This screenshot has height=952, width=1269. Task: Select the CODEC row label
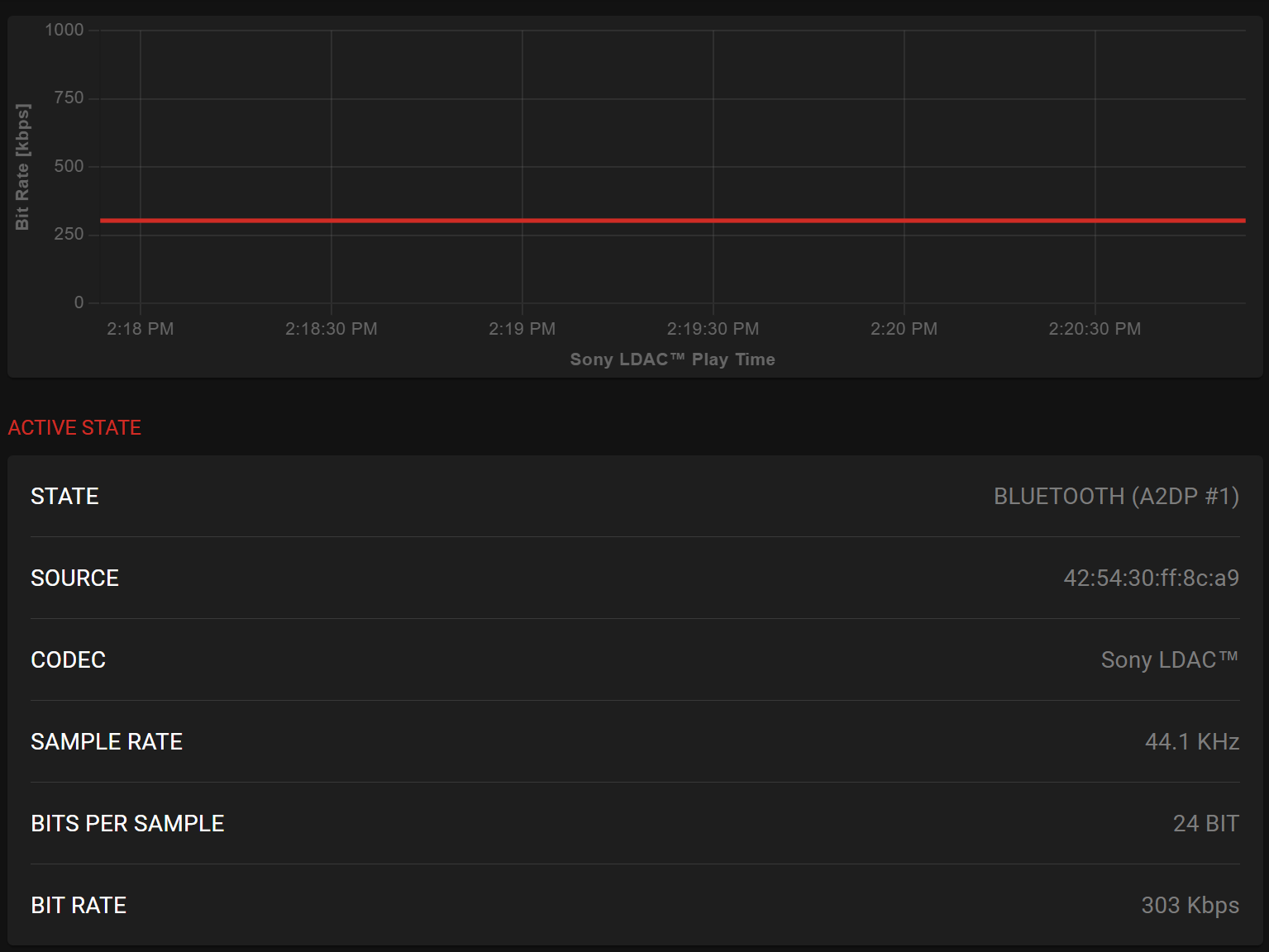[x=68, y=659]
